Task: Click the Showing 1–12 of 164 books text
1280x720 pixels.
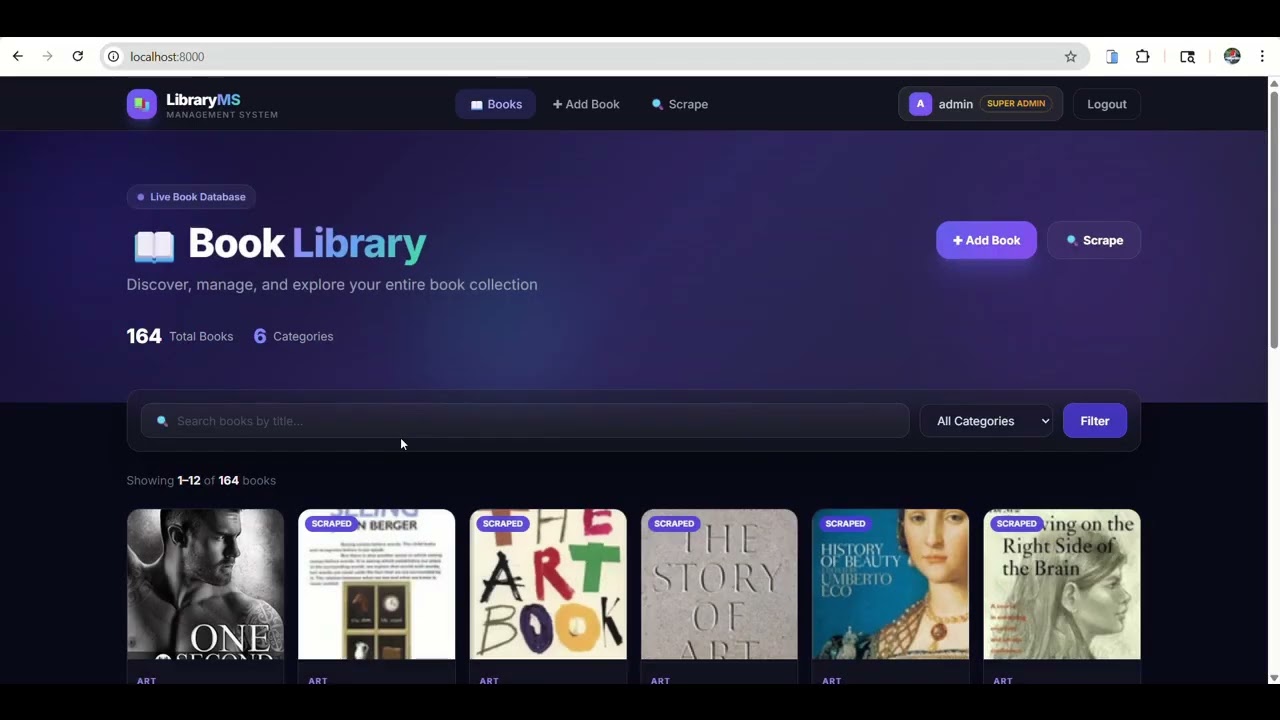Action: (201, 481)
